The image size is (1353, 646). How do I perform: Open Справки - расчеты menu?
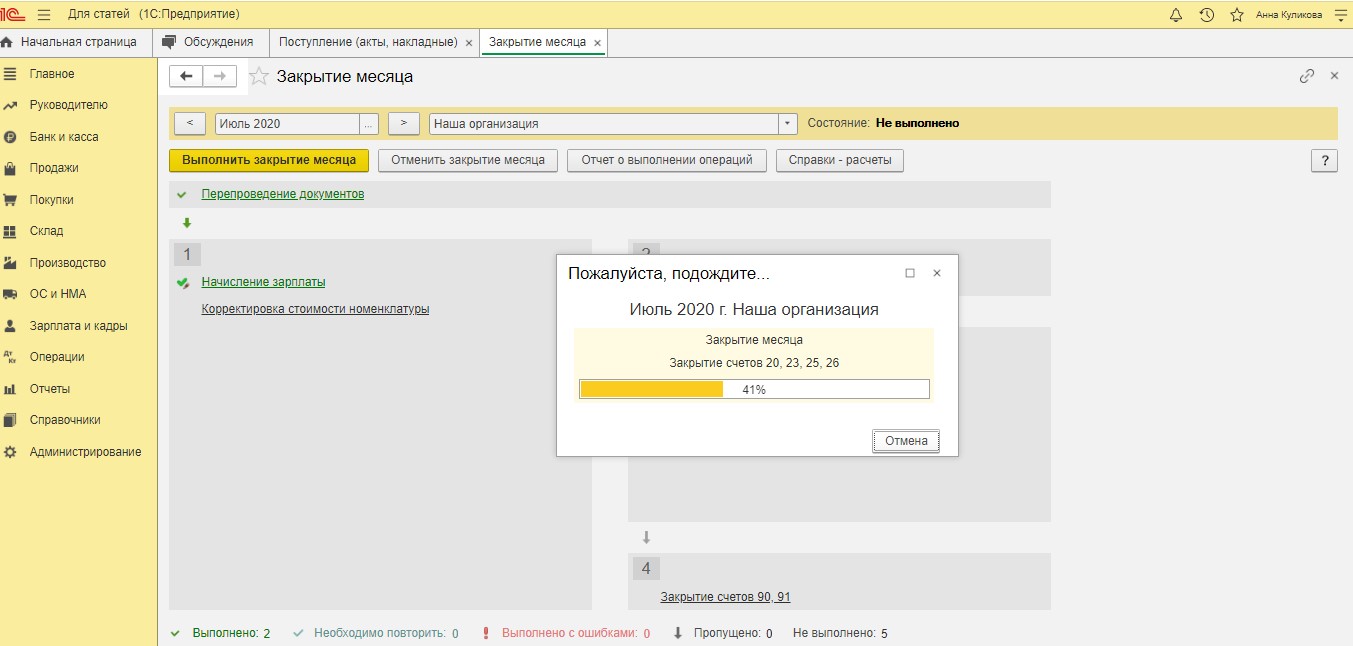840,160
